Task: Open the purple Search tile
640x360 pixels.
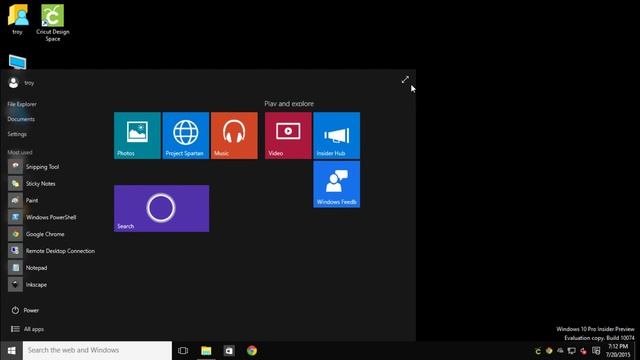Action: 162,209
